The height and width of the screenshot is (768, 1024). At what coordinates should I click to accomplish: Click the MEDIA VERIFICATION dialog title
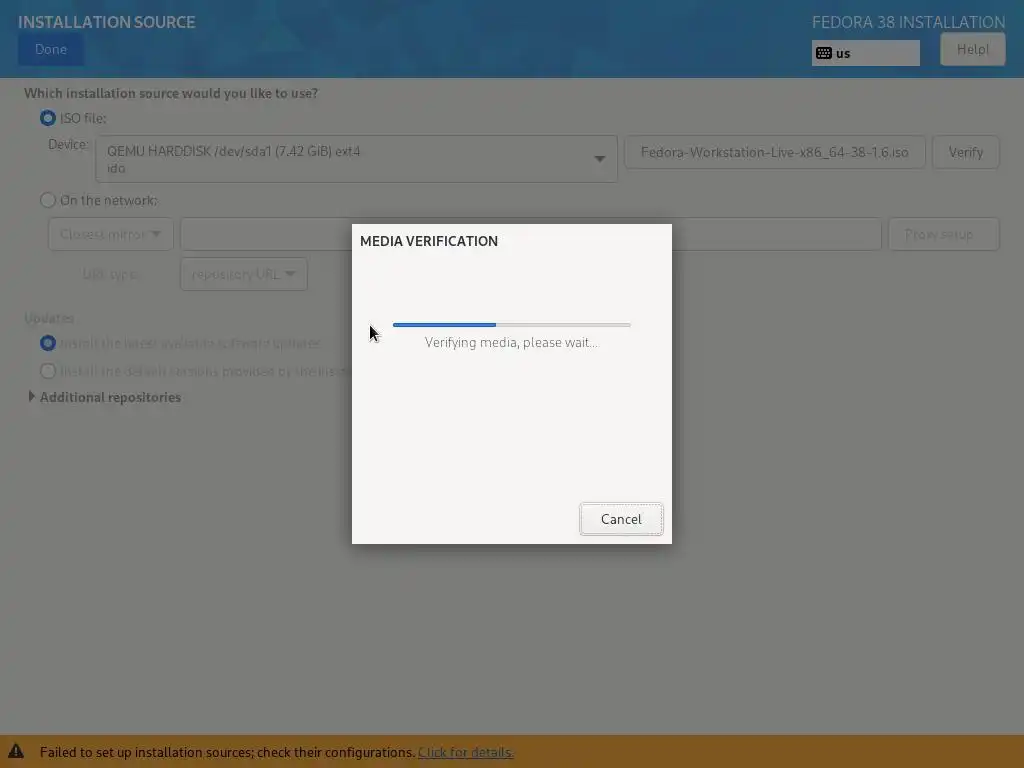429,241
